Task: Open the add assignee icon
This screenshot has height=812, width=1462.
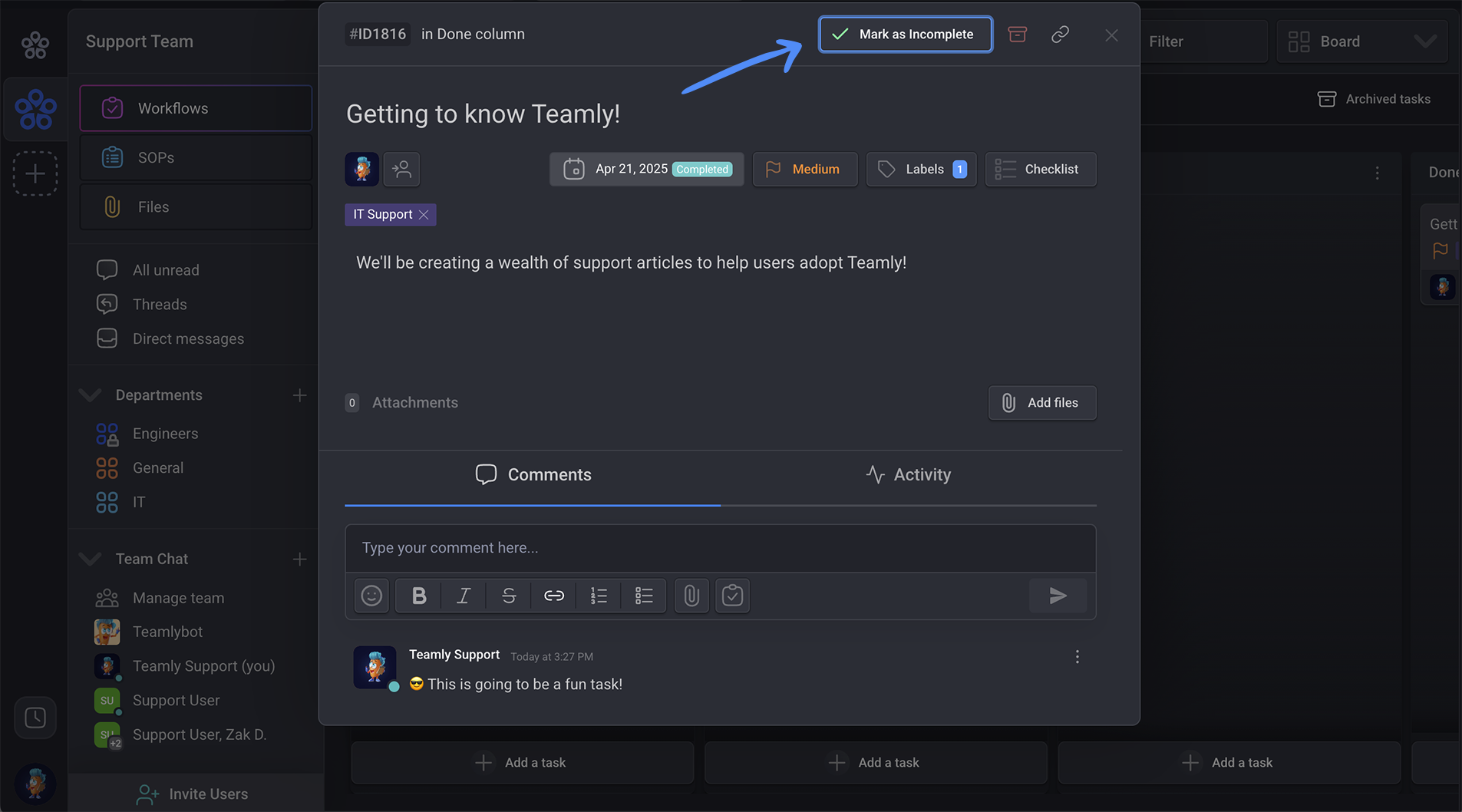Action: 401,169
